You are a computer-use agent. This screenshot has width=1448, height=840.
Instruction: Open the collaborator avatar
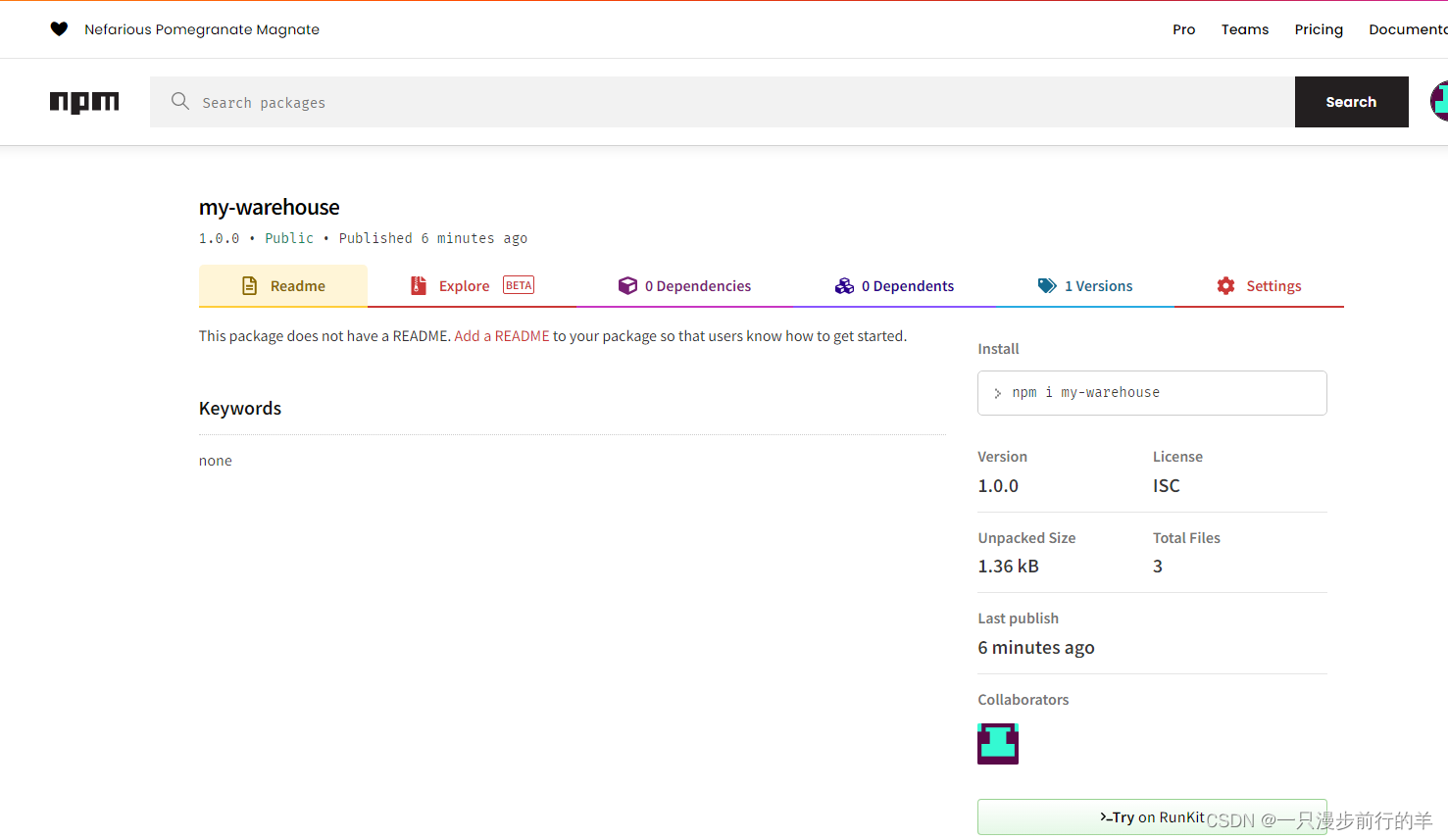coord(998,744)
